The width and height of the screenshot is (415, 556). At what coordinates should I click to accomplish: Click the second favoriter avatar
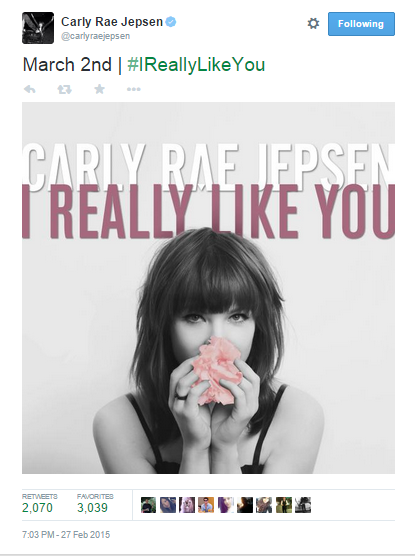tap(168, 505)
